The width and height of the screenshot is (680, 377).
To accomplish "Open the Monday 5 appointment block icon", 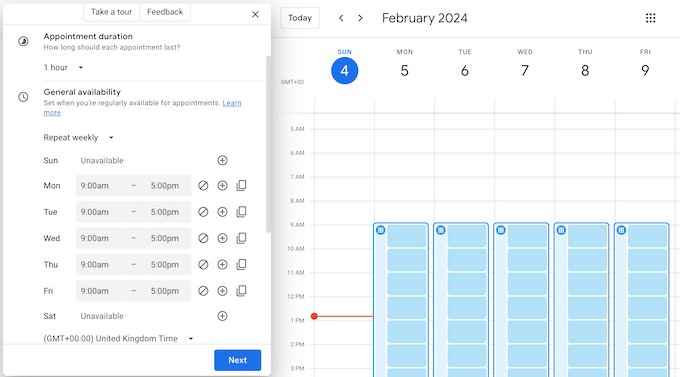I will point(380,230).
